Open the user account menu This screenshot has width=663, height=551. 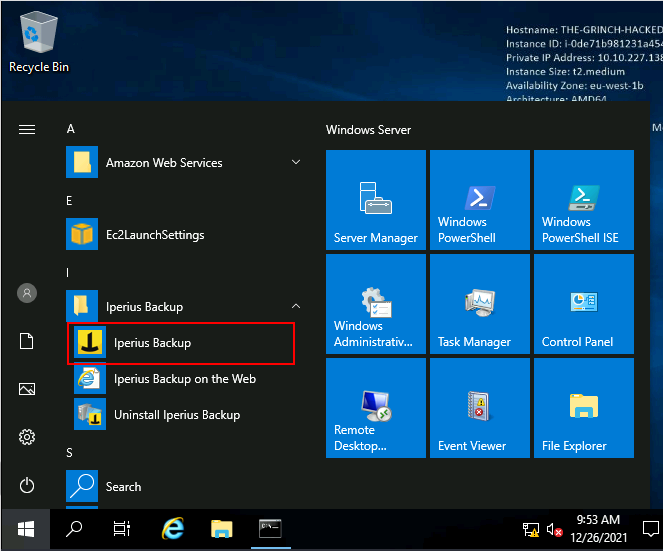point(27,293)
